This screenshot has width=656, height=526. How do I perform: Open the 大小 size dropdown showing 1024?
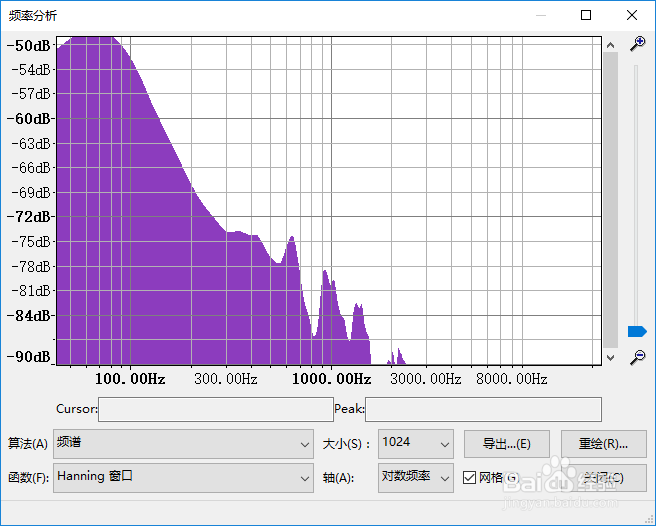coord(416,444)
